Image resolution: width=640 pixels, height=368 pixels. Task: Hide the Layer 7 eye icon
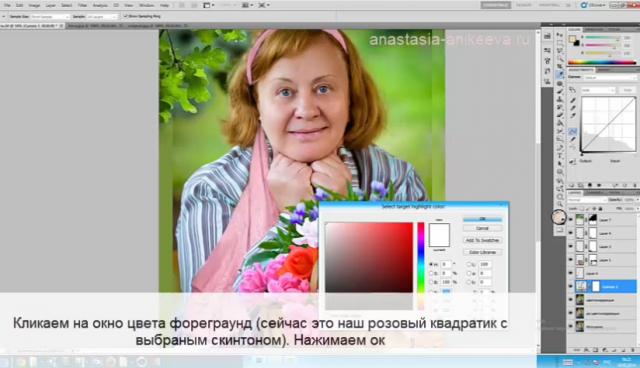coord(571,220)
